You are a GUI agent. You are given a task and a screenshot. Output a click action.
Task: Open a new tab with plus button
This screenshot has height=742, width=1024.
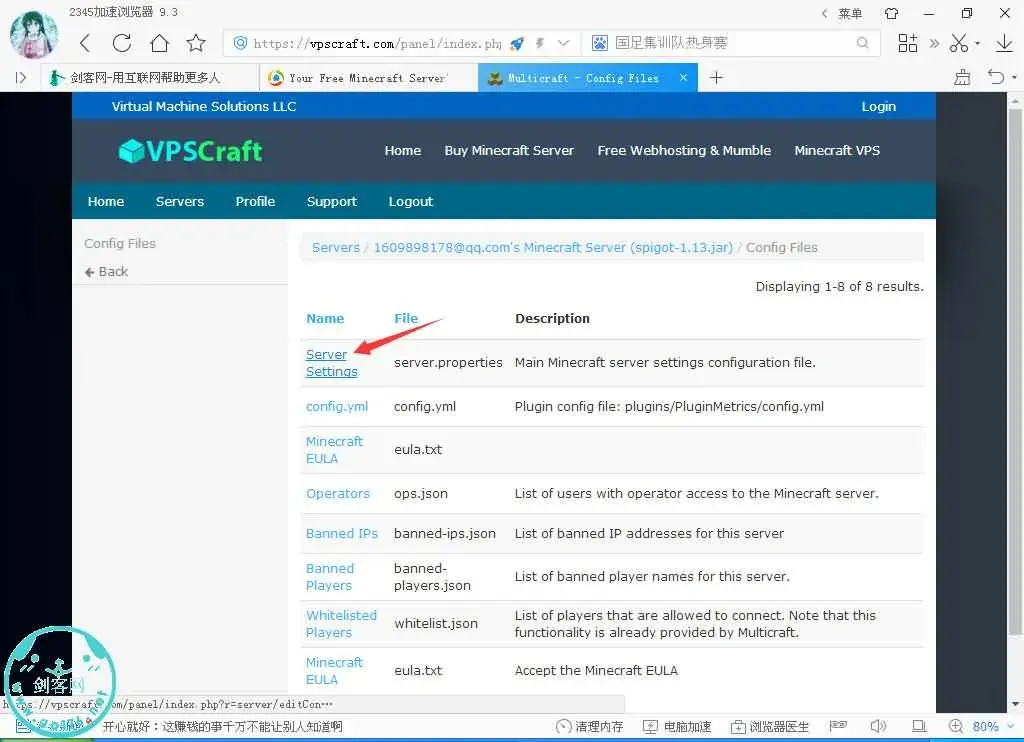[x=716, y=78]
